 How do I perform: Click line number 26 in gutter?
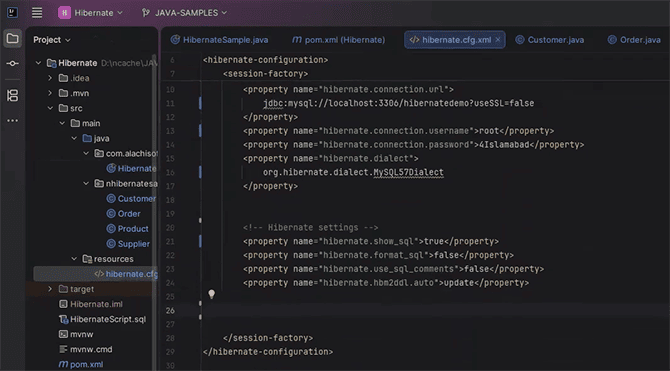coord(170,311)
